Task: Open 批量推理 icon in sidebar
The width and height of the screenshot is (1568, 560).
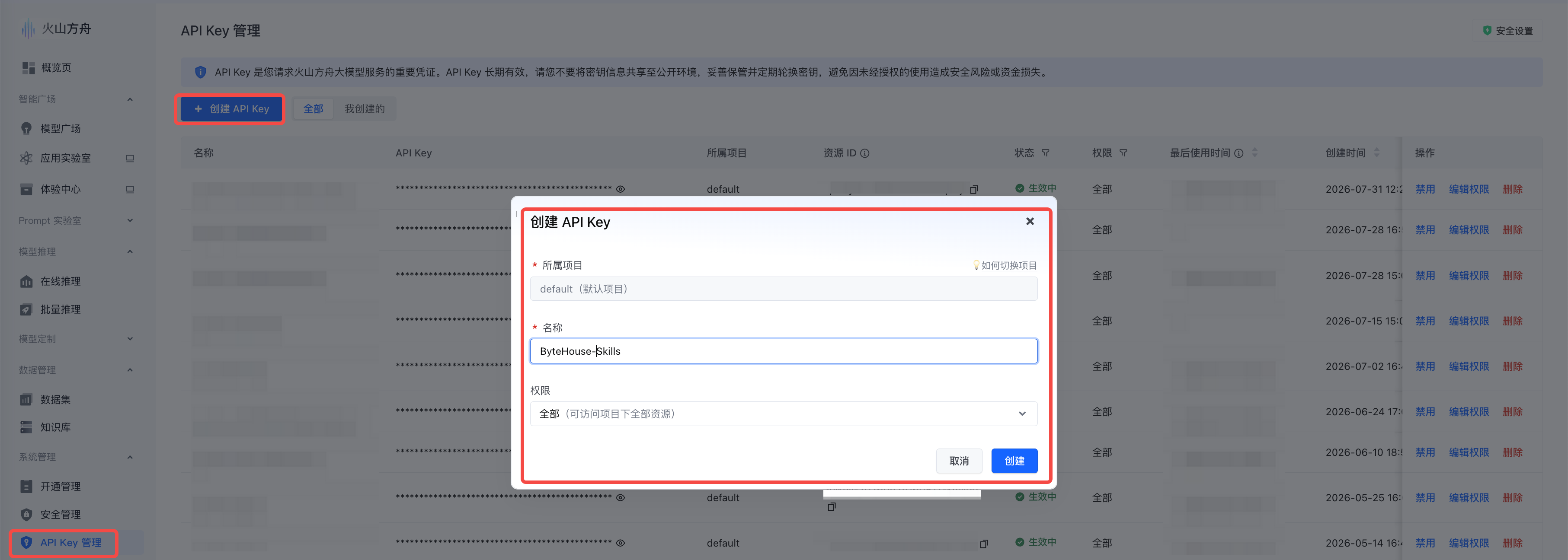Action: (26, 309)
